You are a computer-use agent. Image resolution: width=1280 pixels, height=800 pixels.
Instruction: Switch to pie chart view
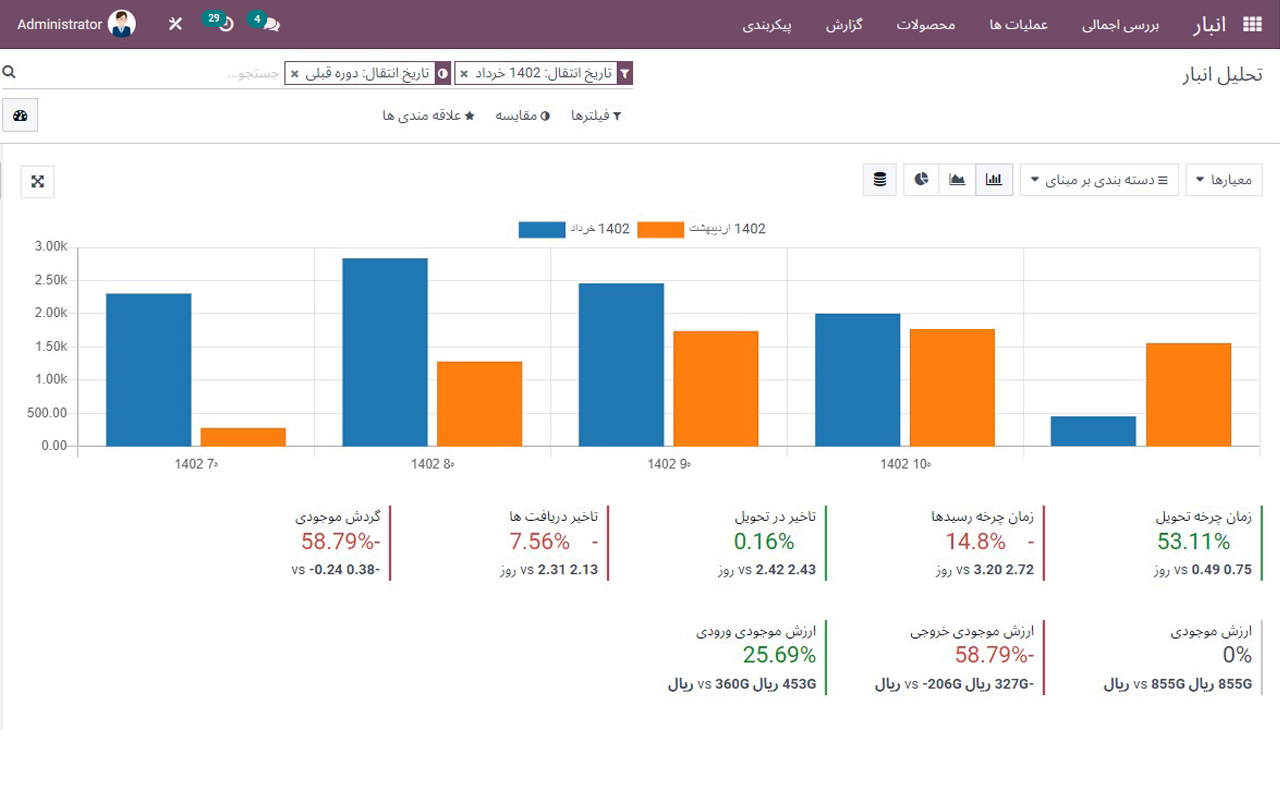pos(920,180)
